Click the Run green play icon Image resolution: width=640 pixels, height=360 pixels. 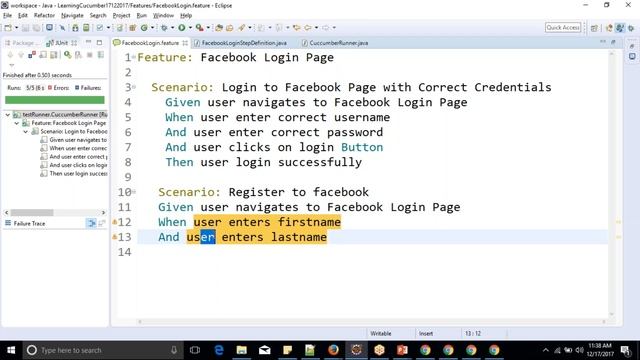182,27
